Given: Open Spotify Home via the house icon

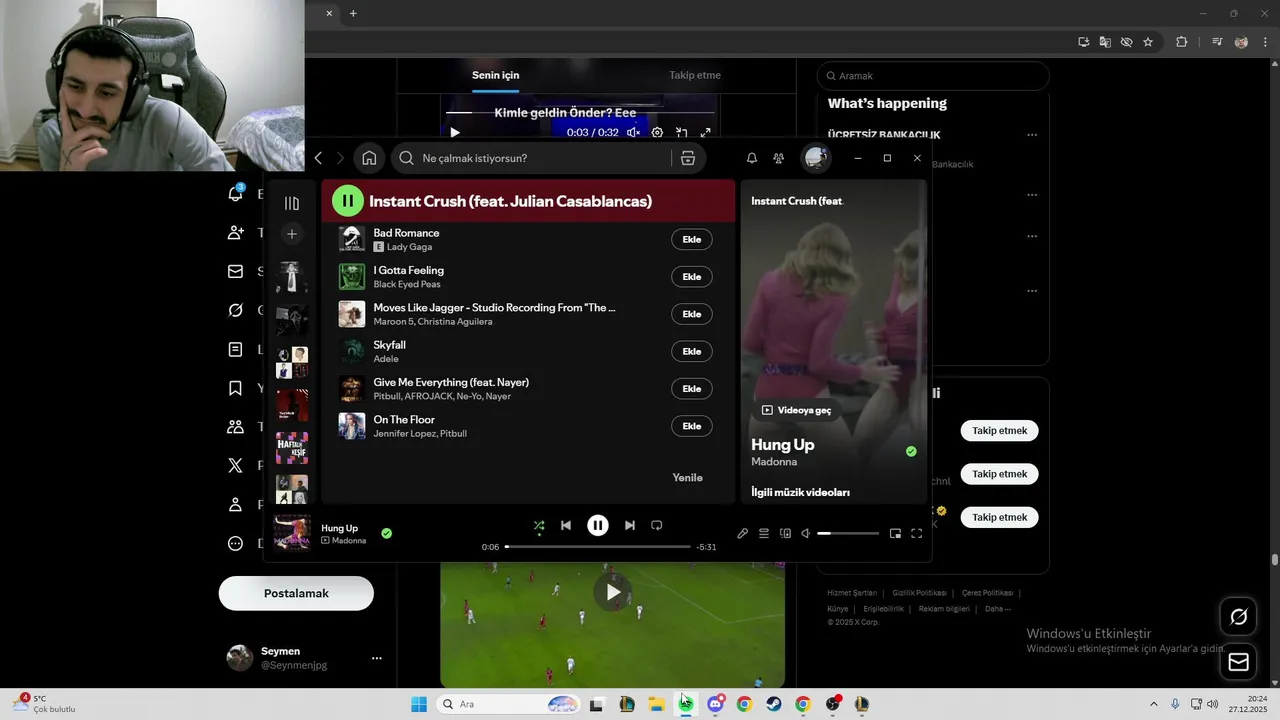Looking at the screenshot, I should (x=369, y=158).
